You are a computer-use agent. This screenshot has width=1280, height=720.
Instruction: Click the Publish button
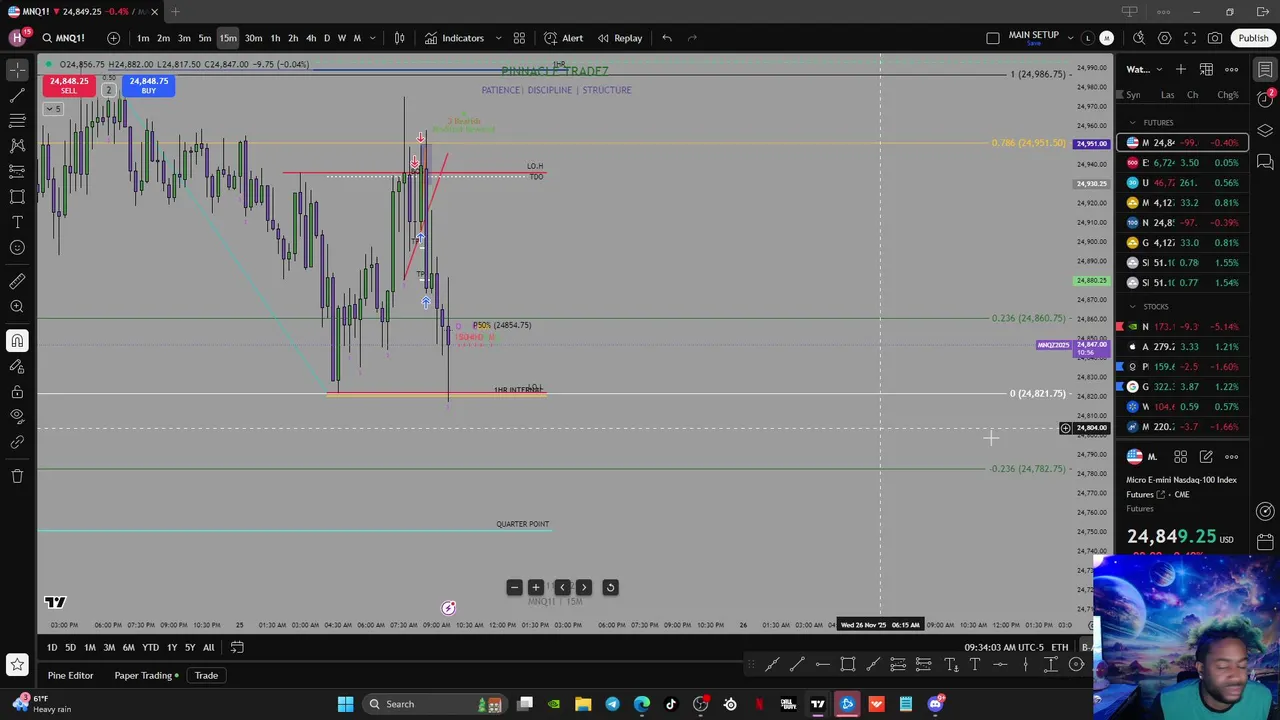click(1253, 38)
